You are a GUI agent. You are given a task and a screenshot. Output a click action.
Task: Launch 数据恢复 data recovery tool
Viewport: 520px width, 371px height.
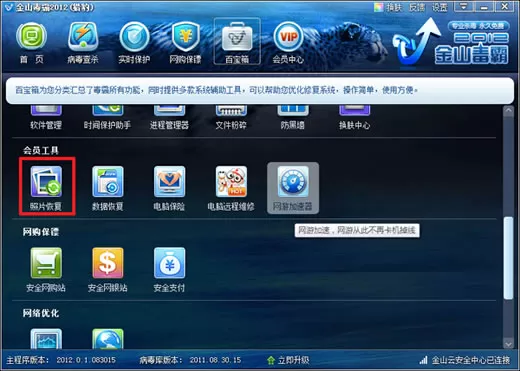point(108,188)
